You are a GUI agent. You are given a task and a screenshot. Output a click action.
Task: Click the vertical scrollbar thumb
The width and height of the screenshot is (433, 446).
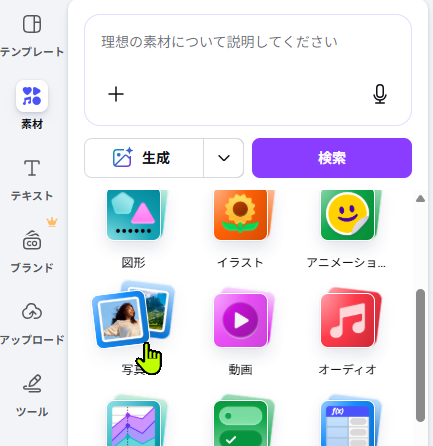(x=420, y=355)
